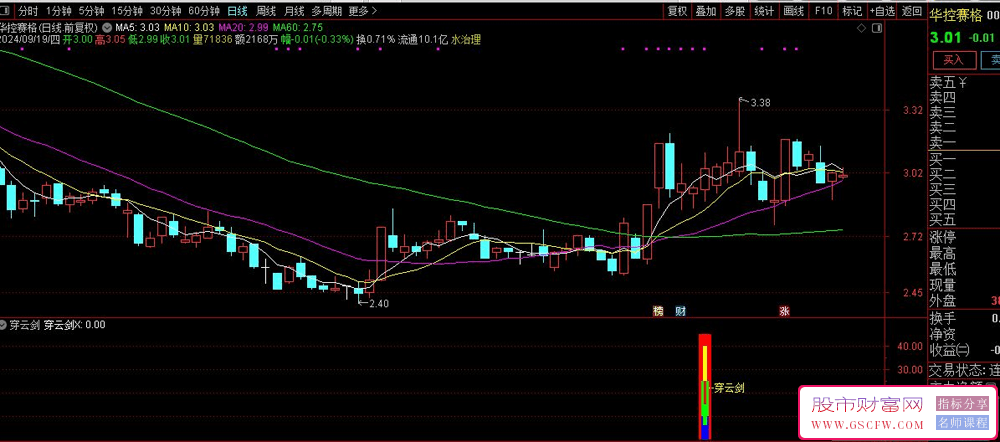
Task: Click the 涨停 limit-up row
Action: [964, 239]
